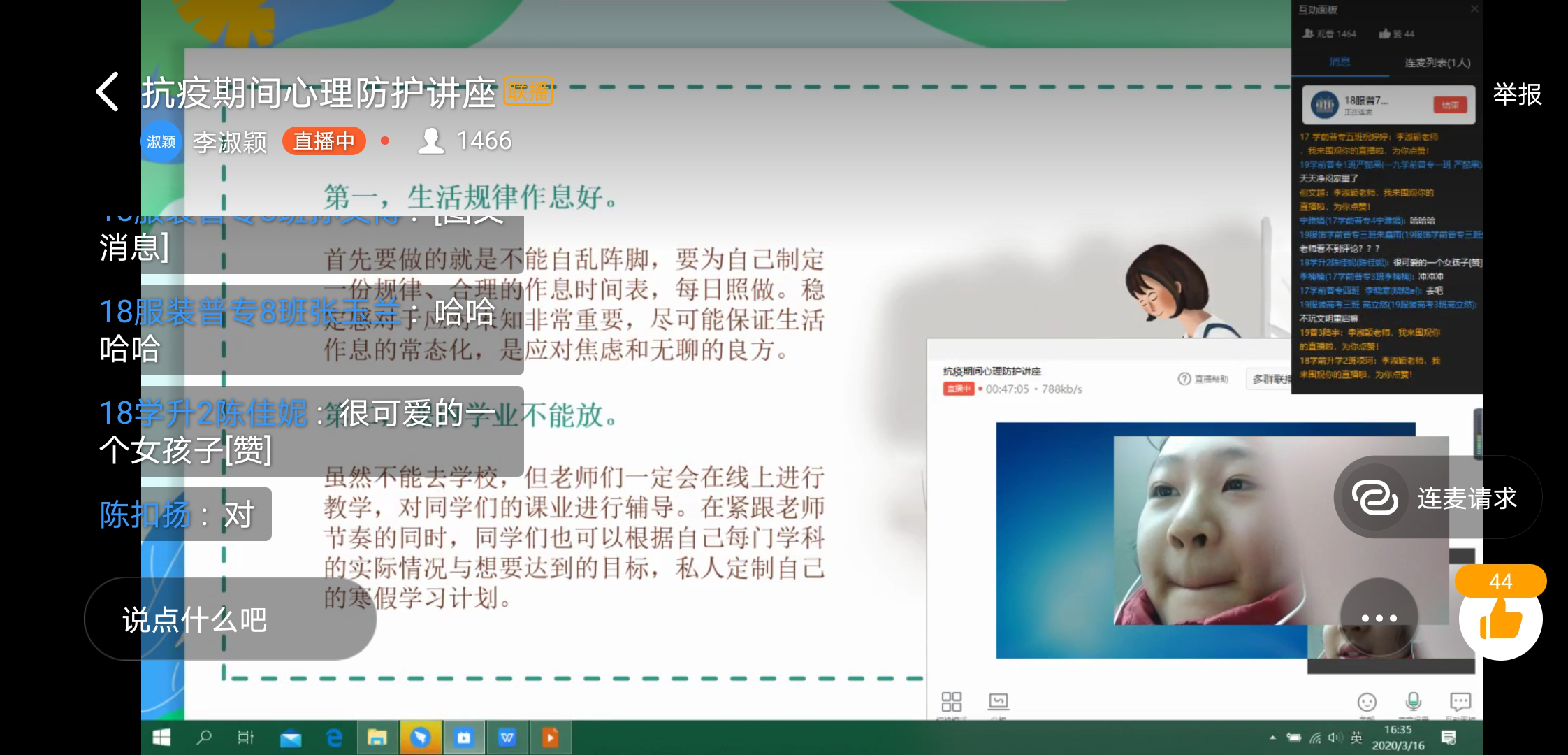Tap the back arrow beside the lecture title

[108, 92]
